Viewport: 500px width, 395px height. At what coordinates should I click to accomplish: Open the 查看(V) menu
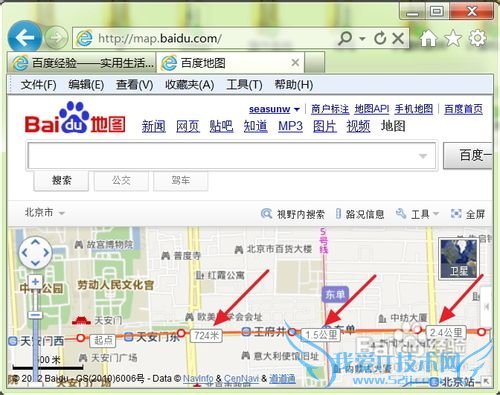[x=134, y=85]
